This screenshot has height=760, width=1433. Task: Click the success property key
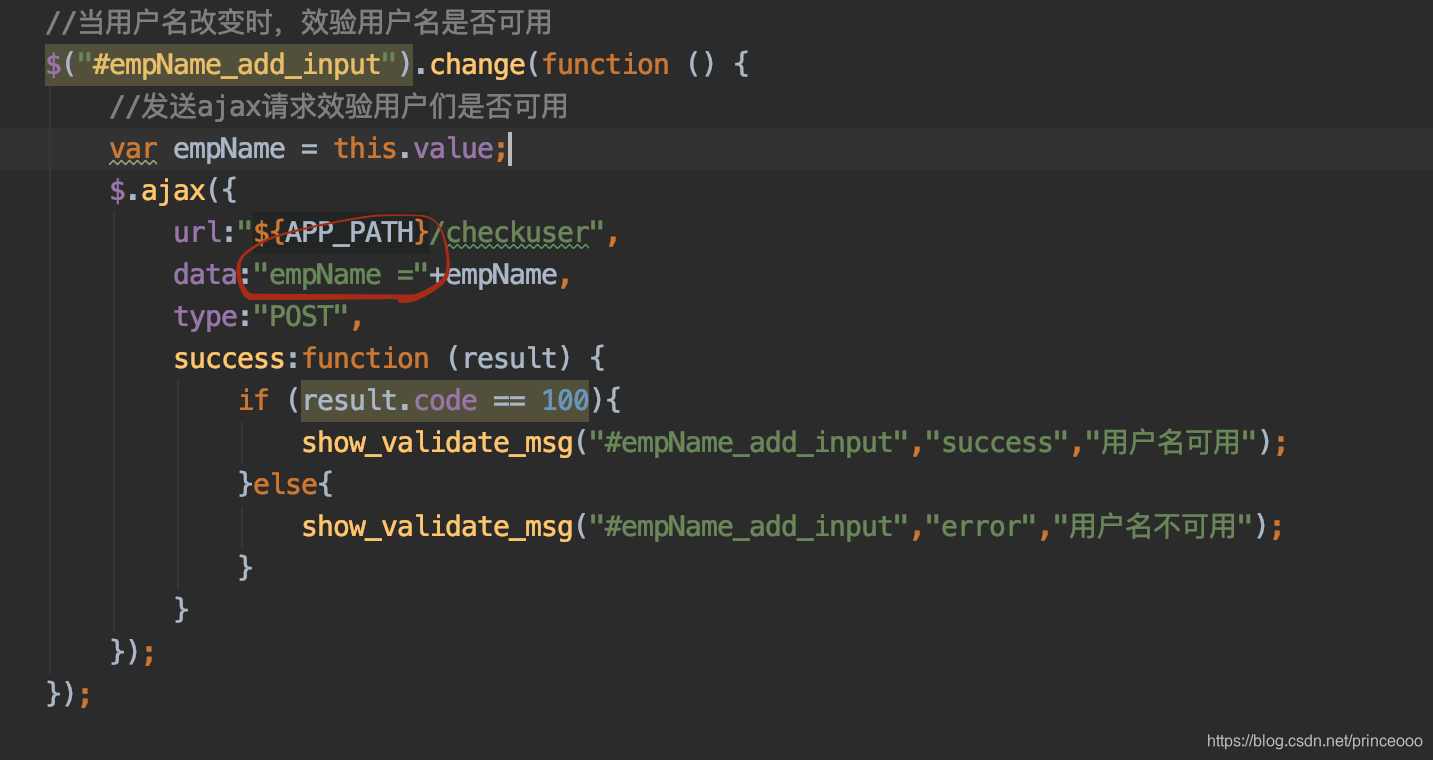coord(229,359)
